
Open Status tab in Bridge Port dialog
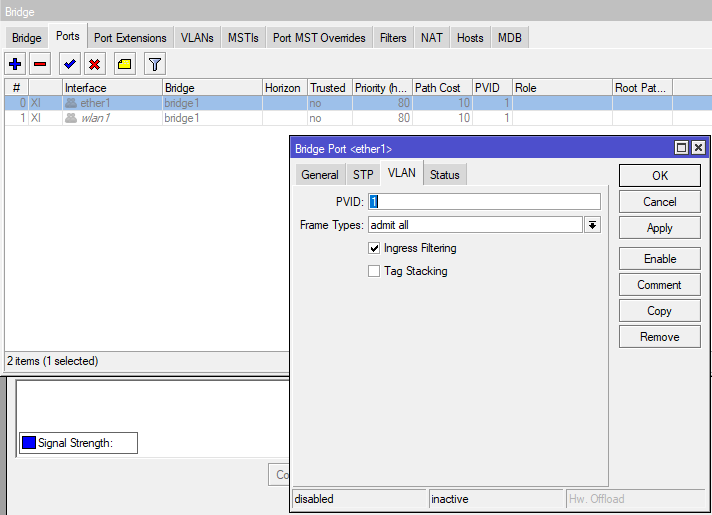click(445, 175)
